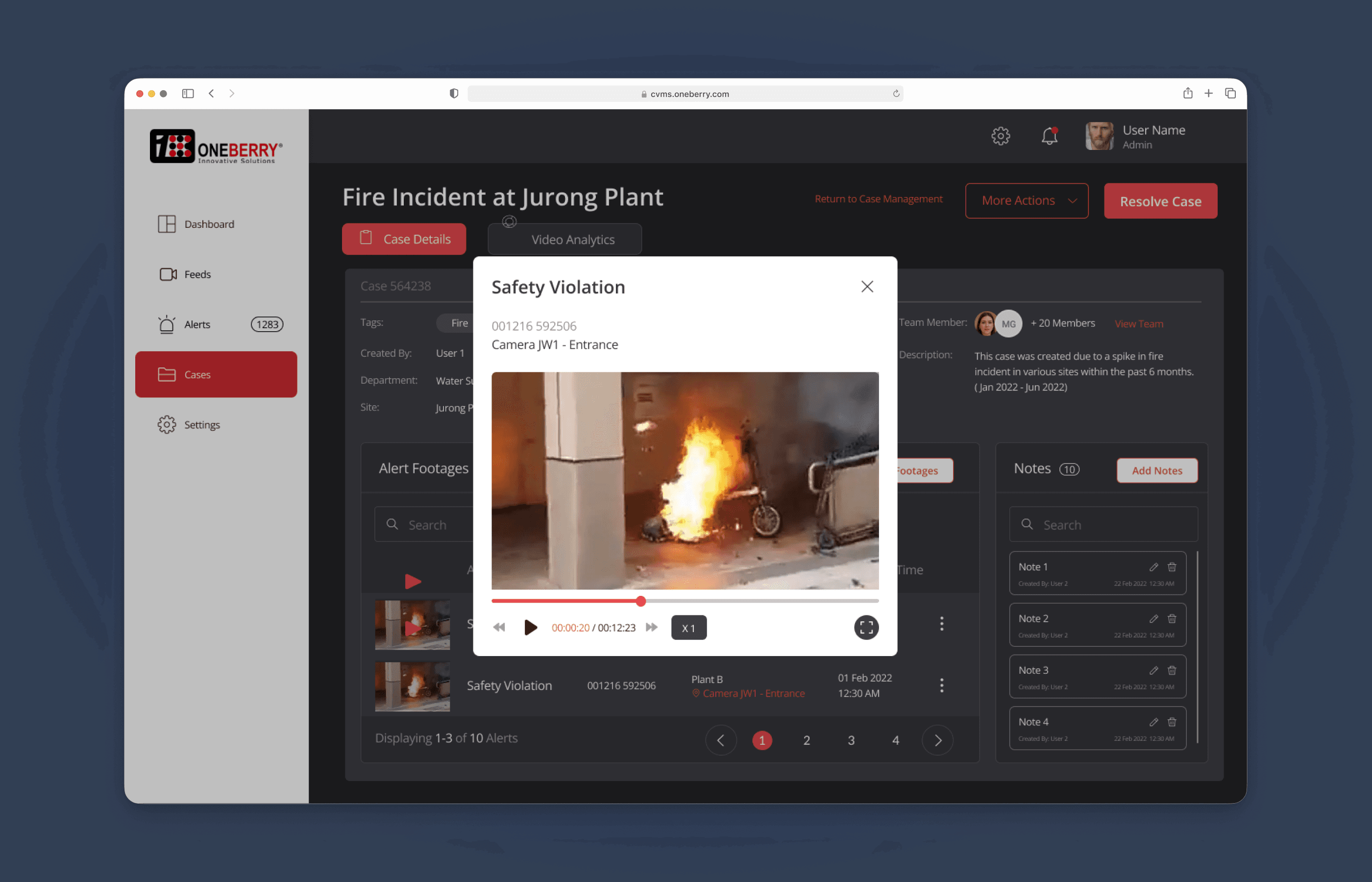Click the Notes count badge 10
The image size is (1372, 882).
pyautogui.click(x=1069, y=469)
